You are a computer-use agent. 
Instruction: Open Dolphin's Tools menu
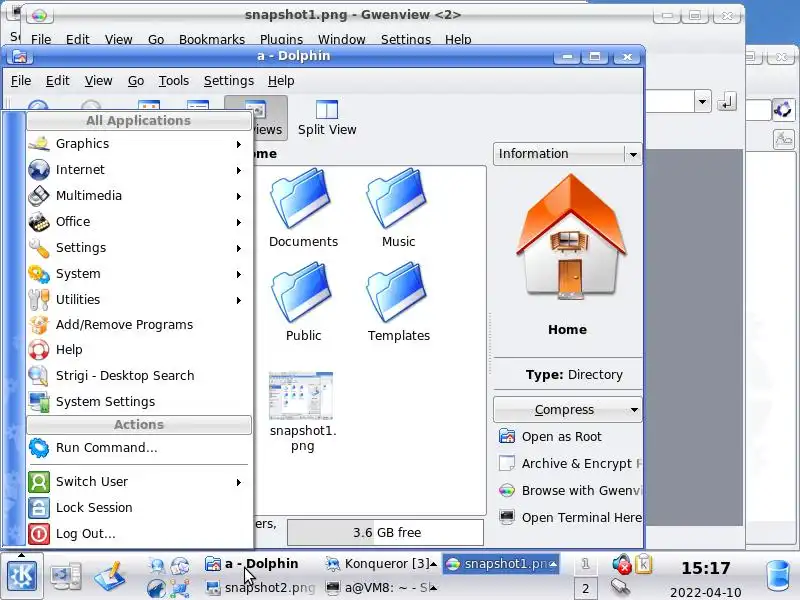pyautogui.click(x=173, y=81)
